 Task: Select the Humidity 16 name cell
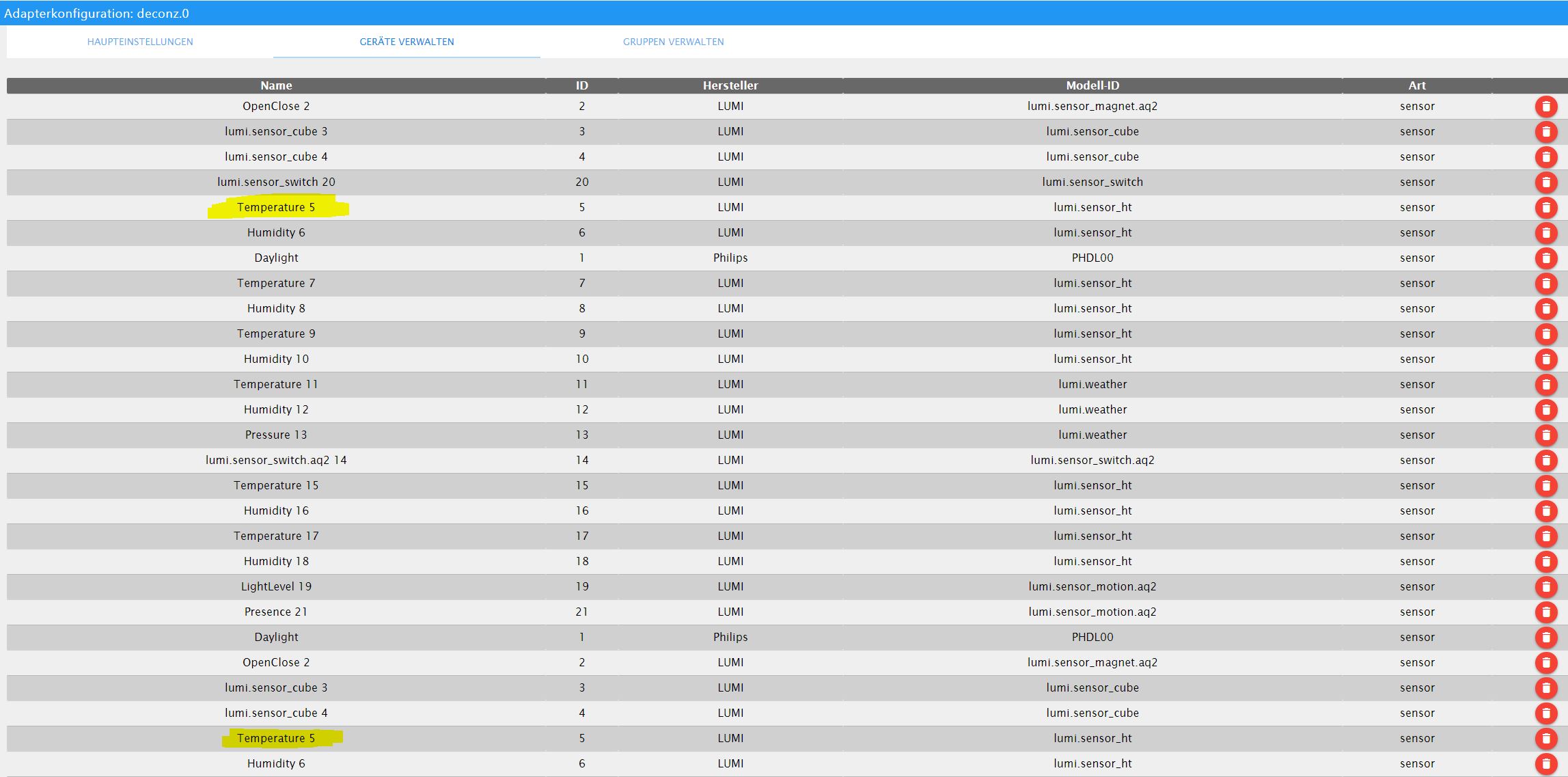coord(276,510)
